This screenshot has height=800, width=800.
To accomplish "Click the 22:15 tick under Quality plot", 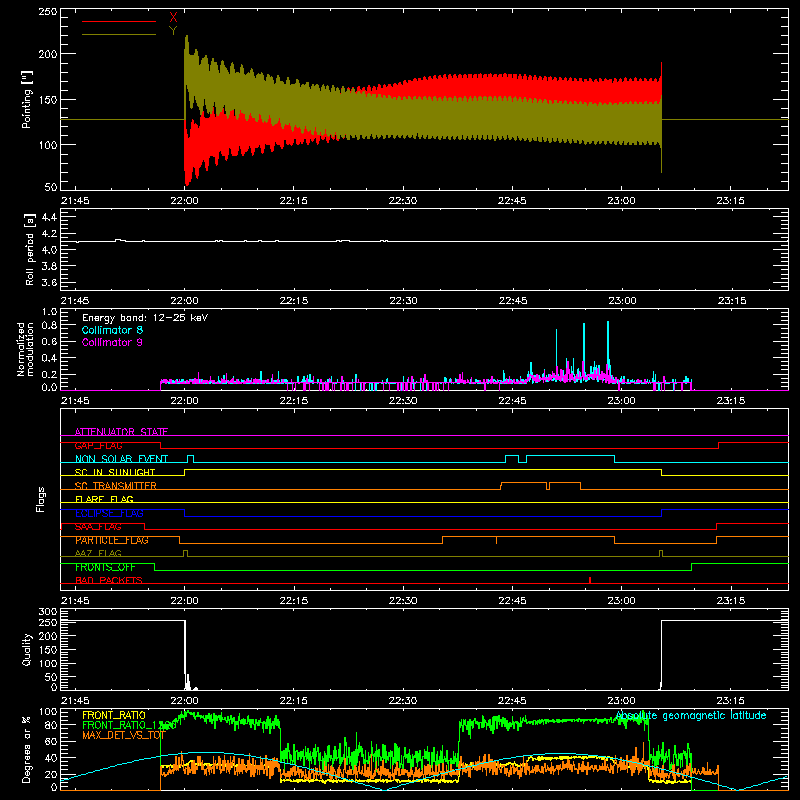I will point(293,701).
